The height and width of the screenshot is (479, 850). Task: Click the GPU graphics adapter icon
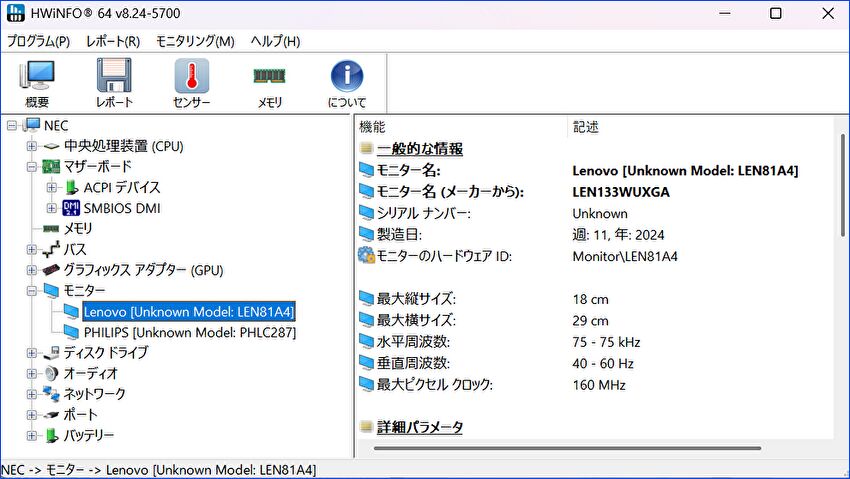coord(51,270)
